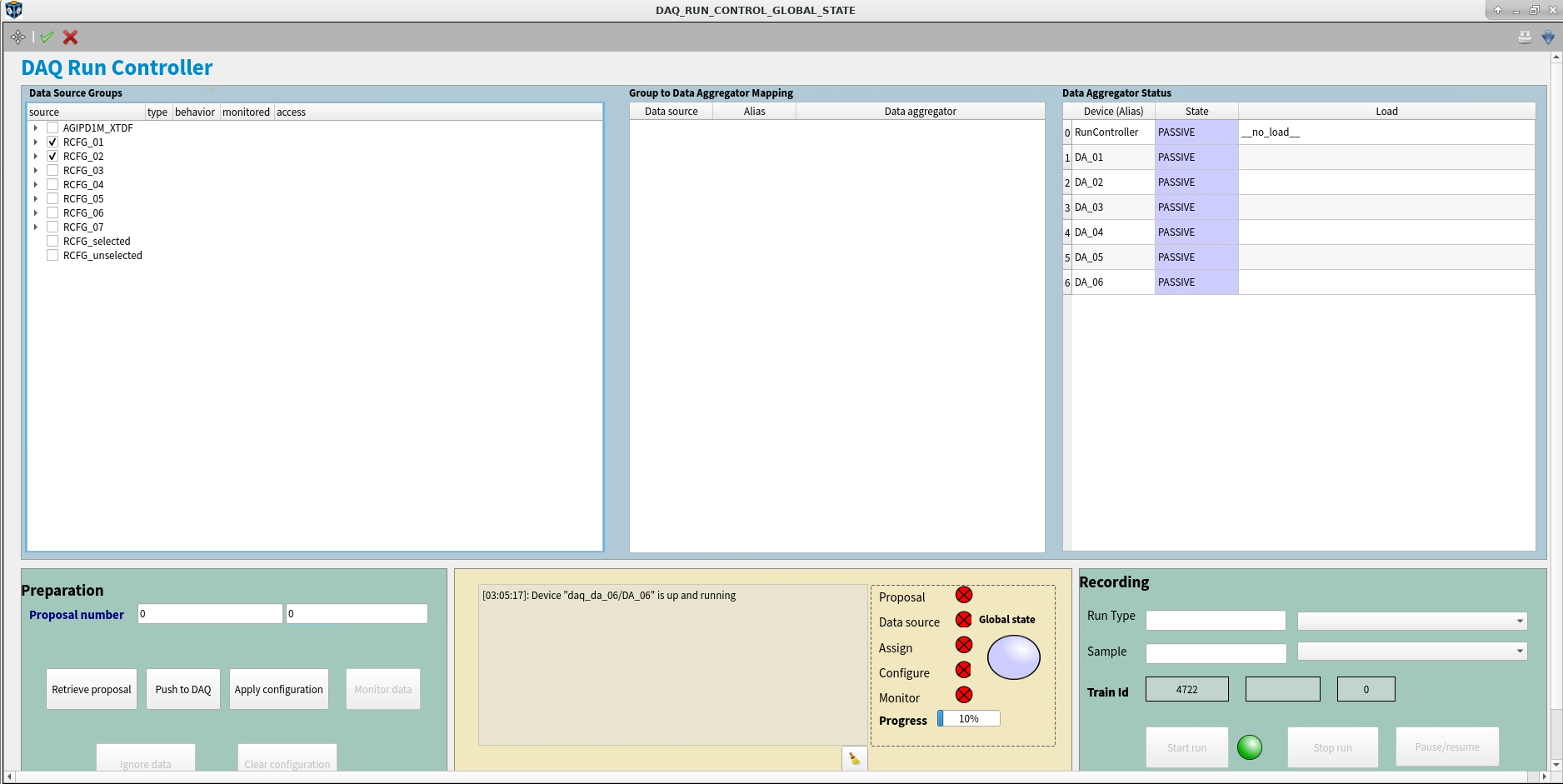Click the red cancel cross in the toolbar
The image size is (1563, 784).
point(70,37)
